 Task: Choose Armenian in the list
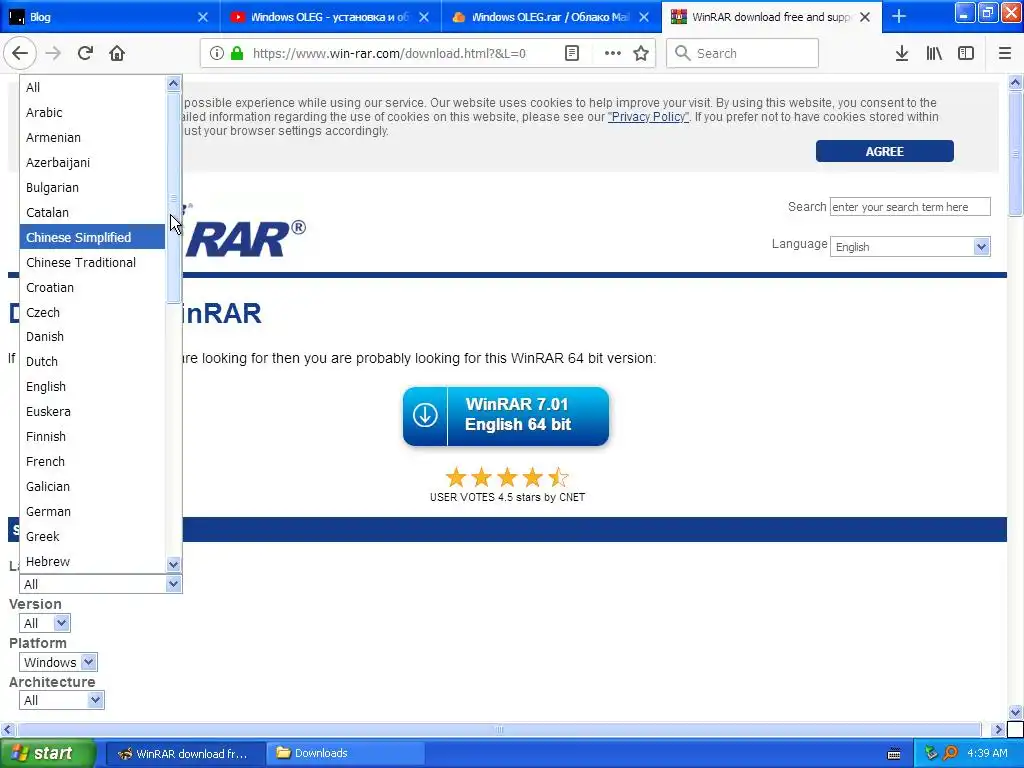92,138
